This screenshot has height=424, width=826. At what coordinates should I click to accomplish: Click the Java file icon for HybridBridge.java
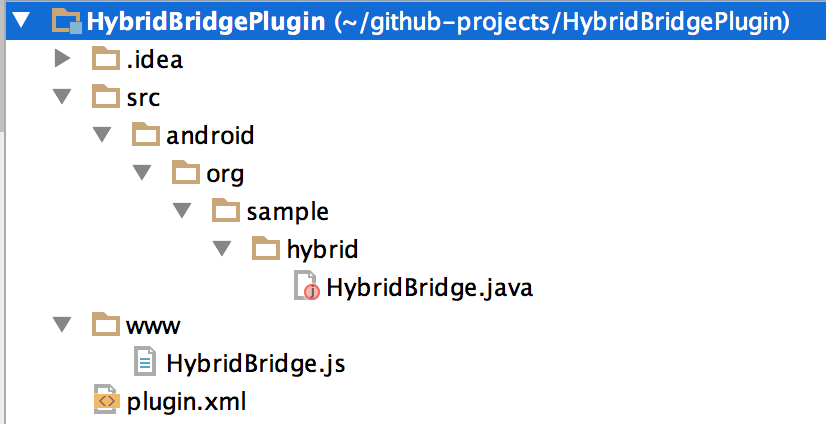(x=306, y=286)
